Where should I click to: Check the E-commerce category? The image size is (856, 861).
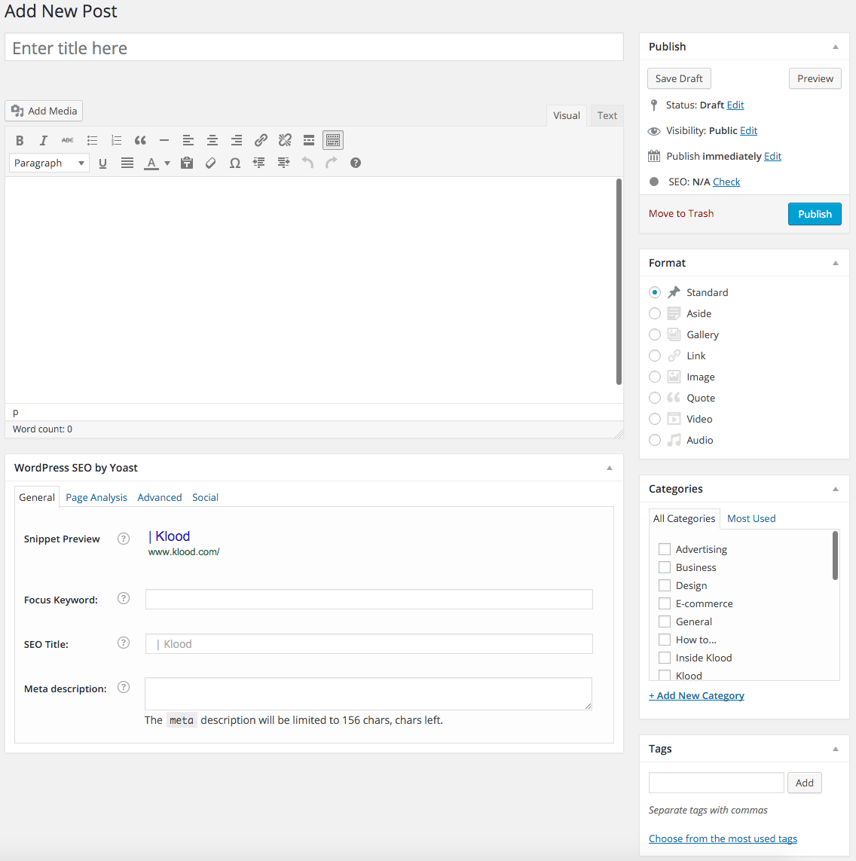(665, 603)
